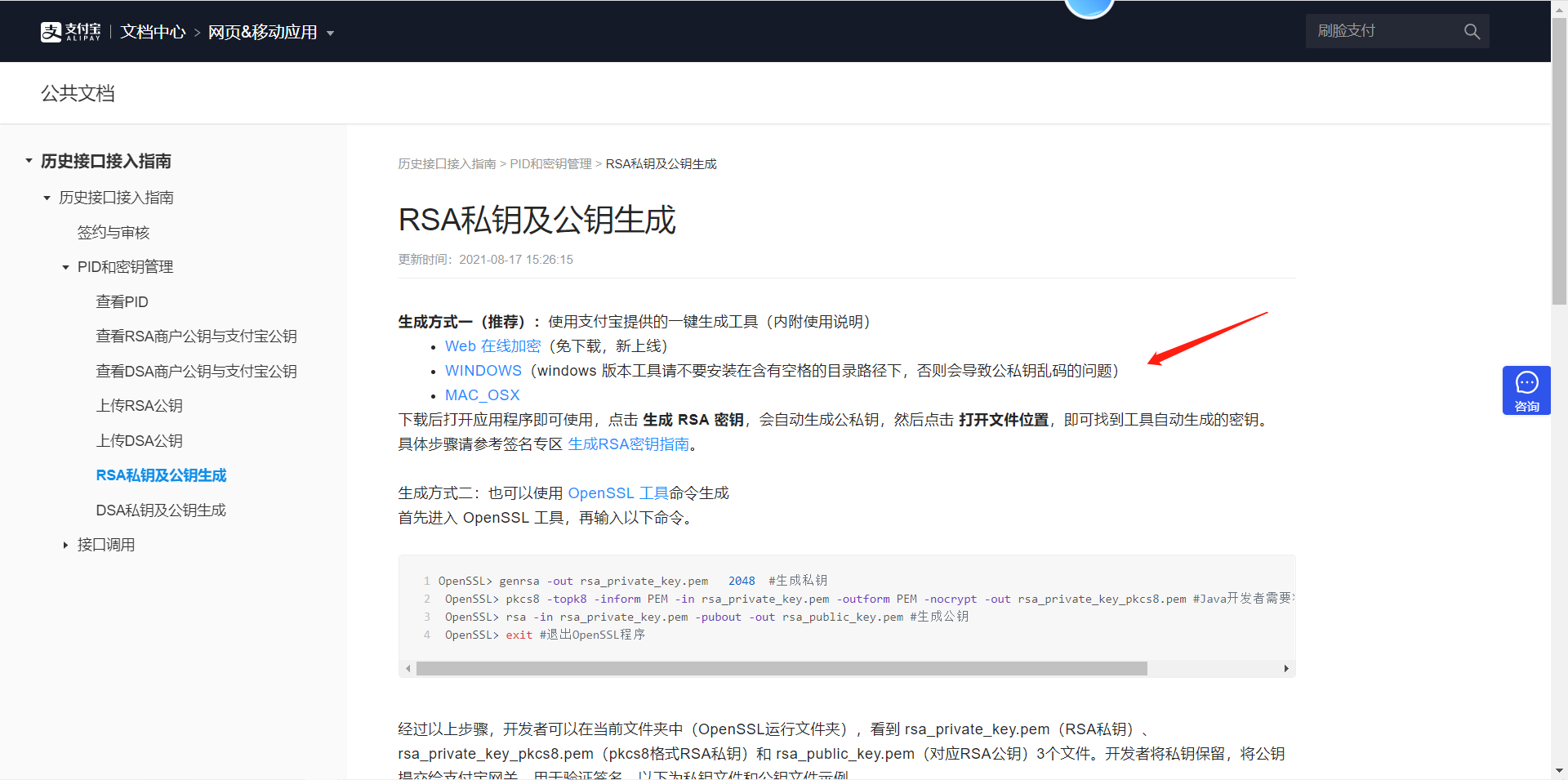The height and width of the screenshot is (780, 1568).
Task: Click the 公共文档 heading
Action: coord(78,93)
